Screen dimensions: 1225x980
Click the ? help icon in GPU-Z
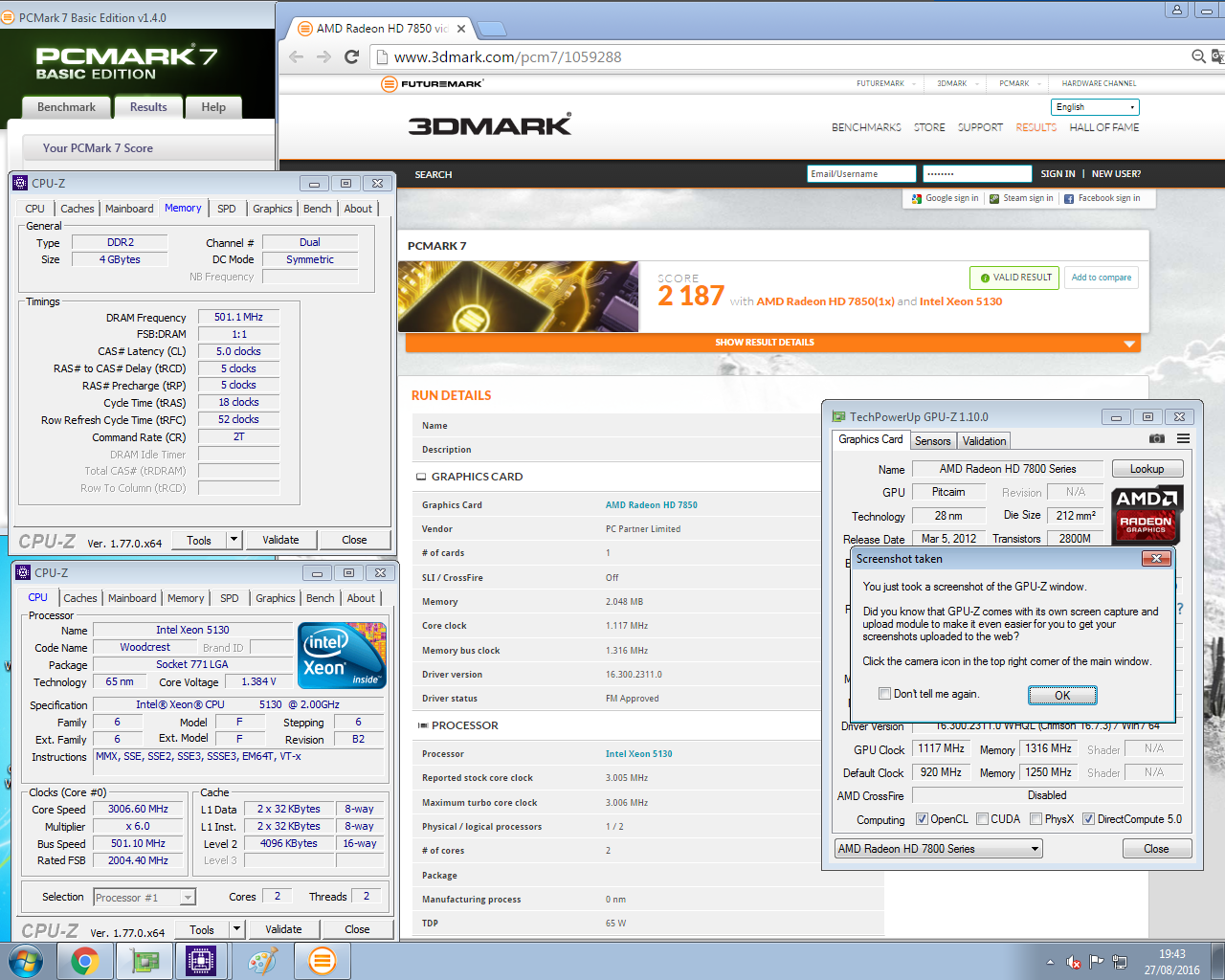pyautogui.click(x=1180, y=609)
